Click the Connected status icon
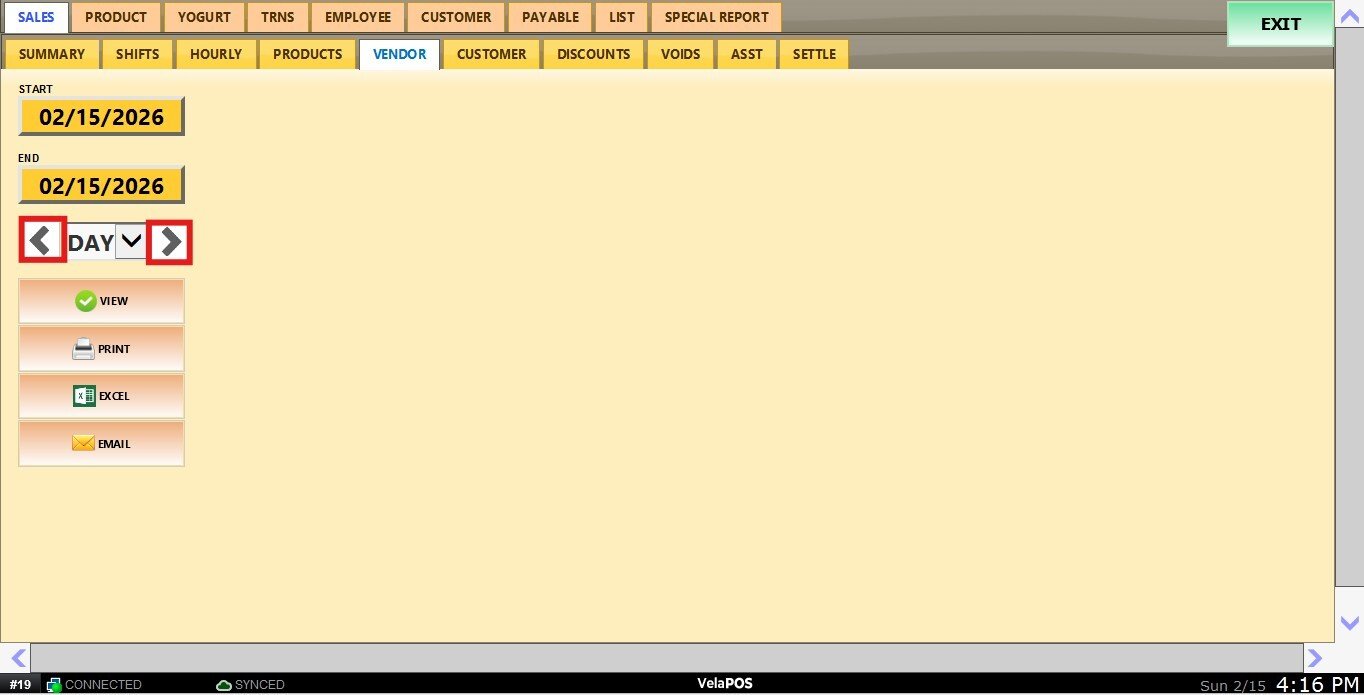Image resolution: width=1364 pixels, height=695 pixels. (x=53, y=685)
